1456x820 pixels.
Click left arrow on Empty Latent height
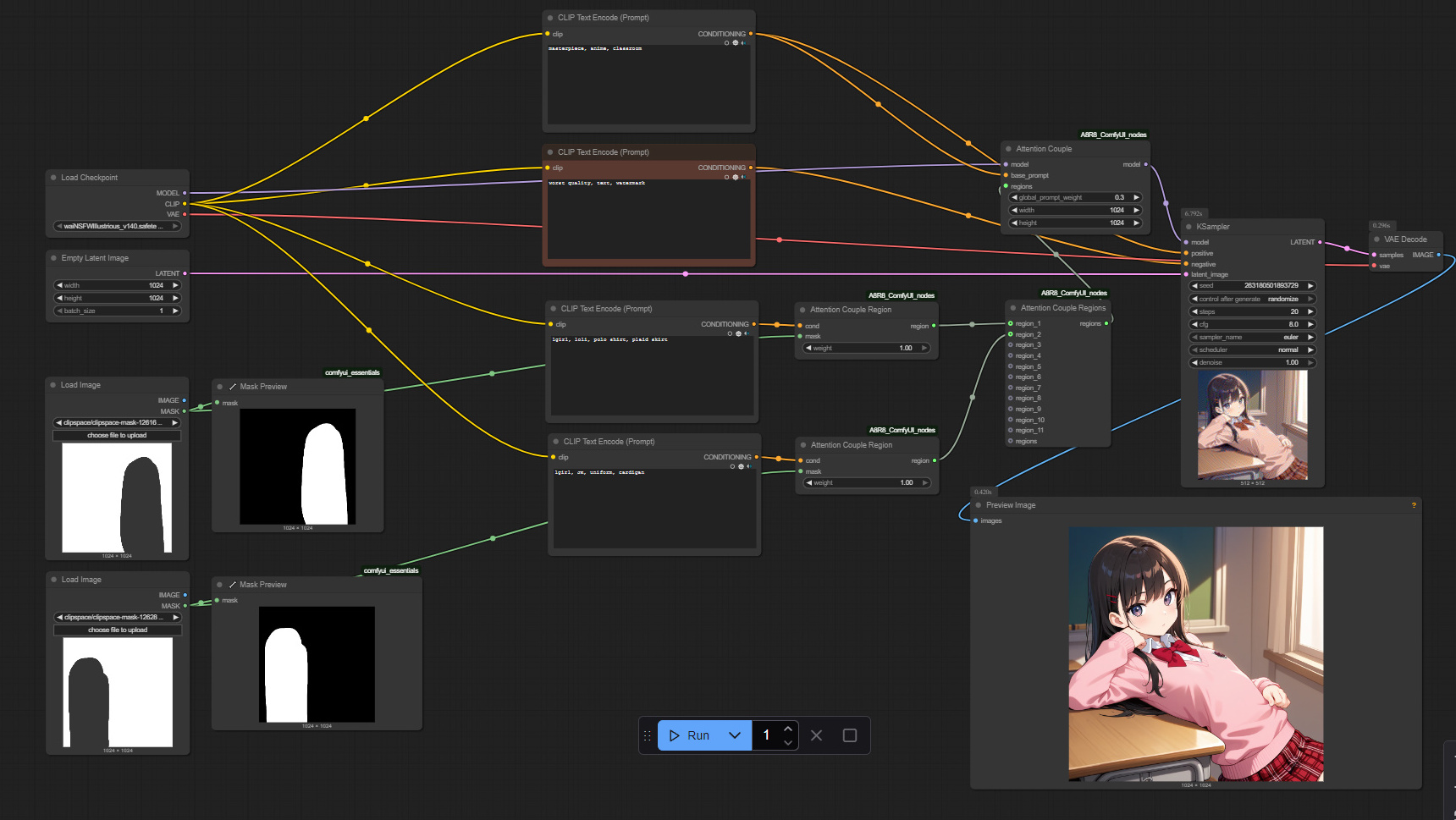[x=59, y=298]
